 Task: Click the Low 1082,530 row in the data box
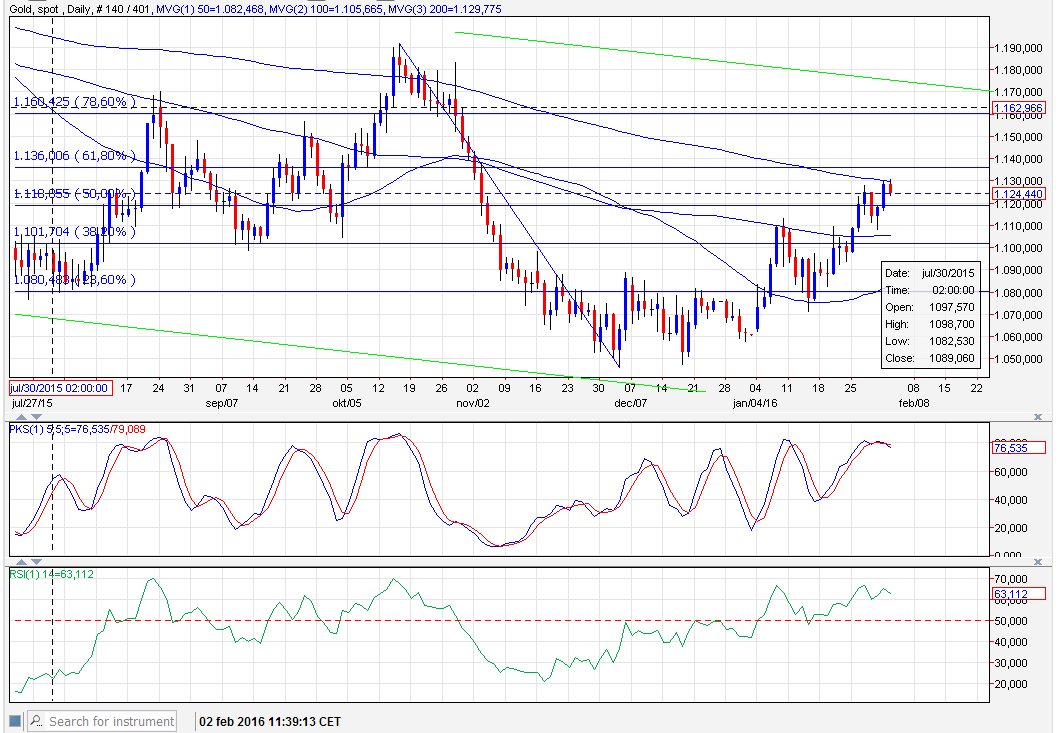coord(930,341)
